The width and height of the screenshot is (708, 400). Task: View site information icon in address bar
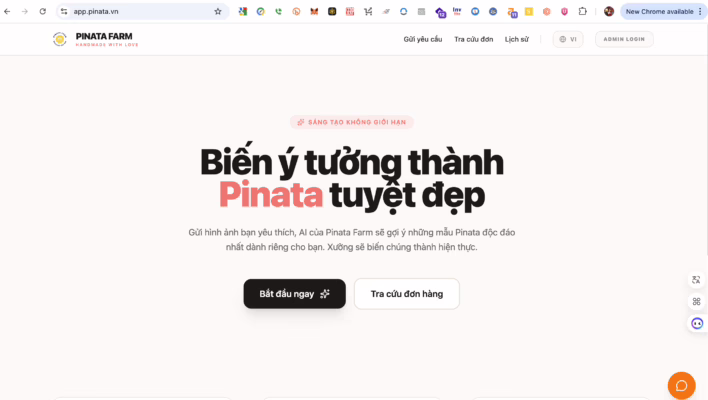(64, 11)
